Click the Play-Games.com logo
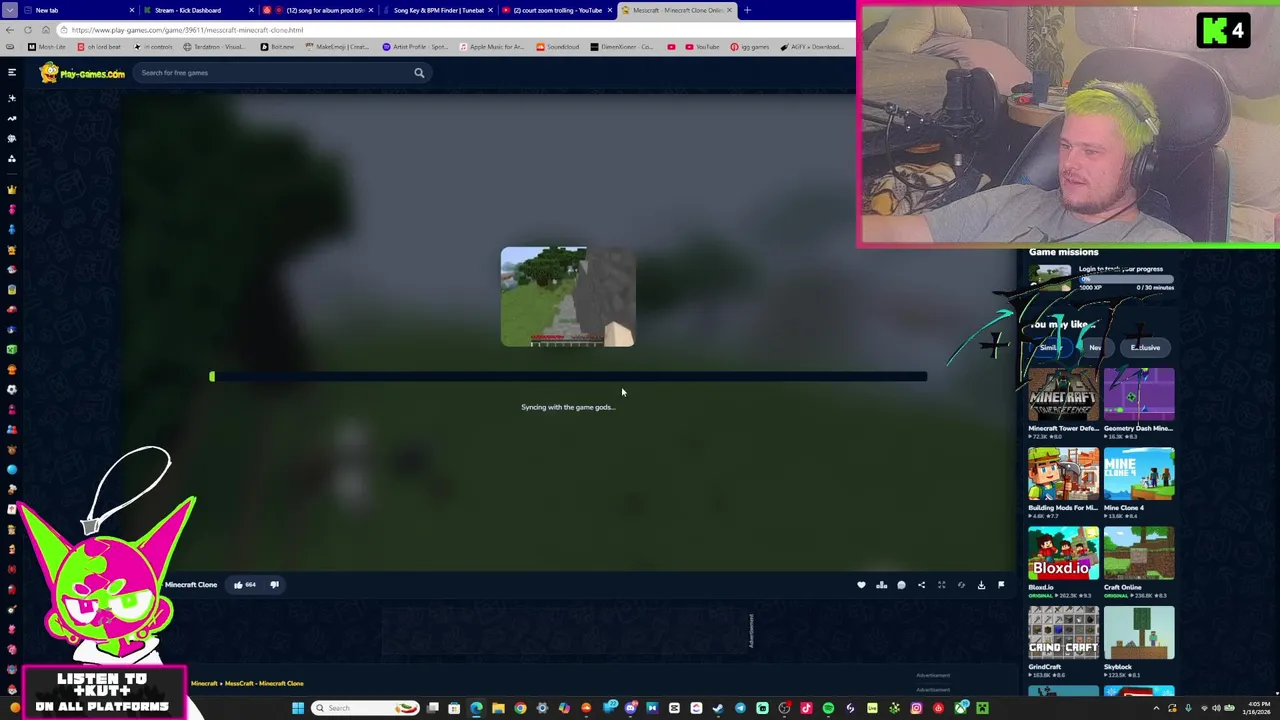 pos(82,73)
